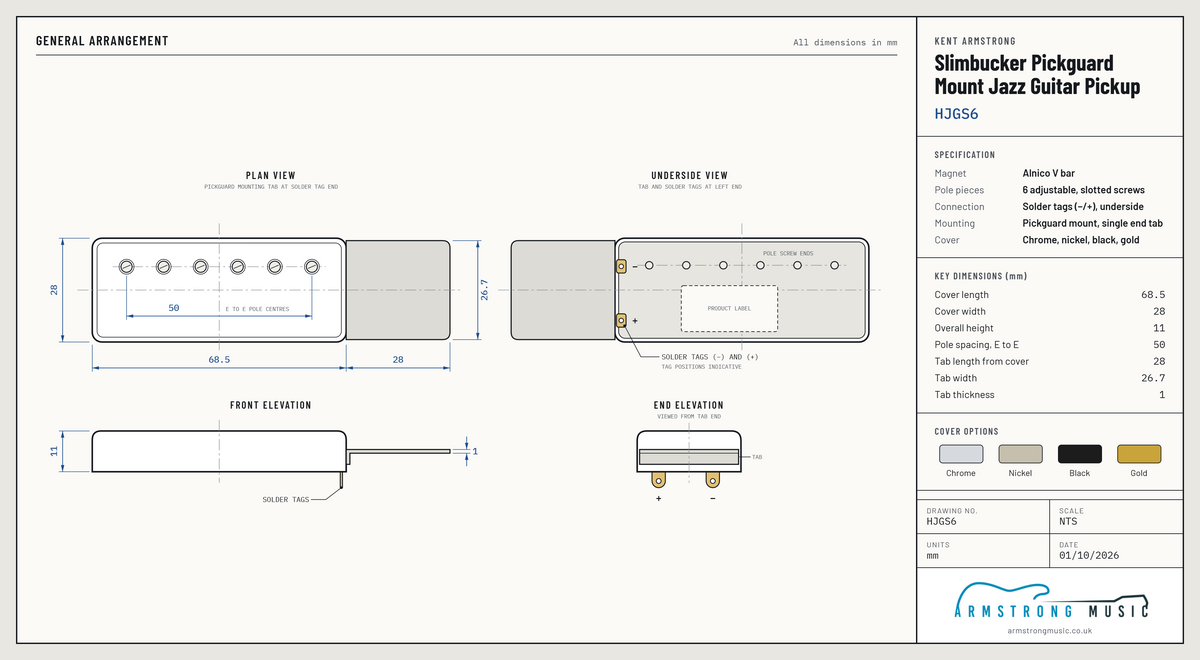Click the 'Slimbucker Pickguard Mount Jazz Guitar Pickup' title

1037,75
